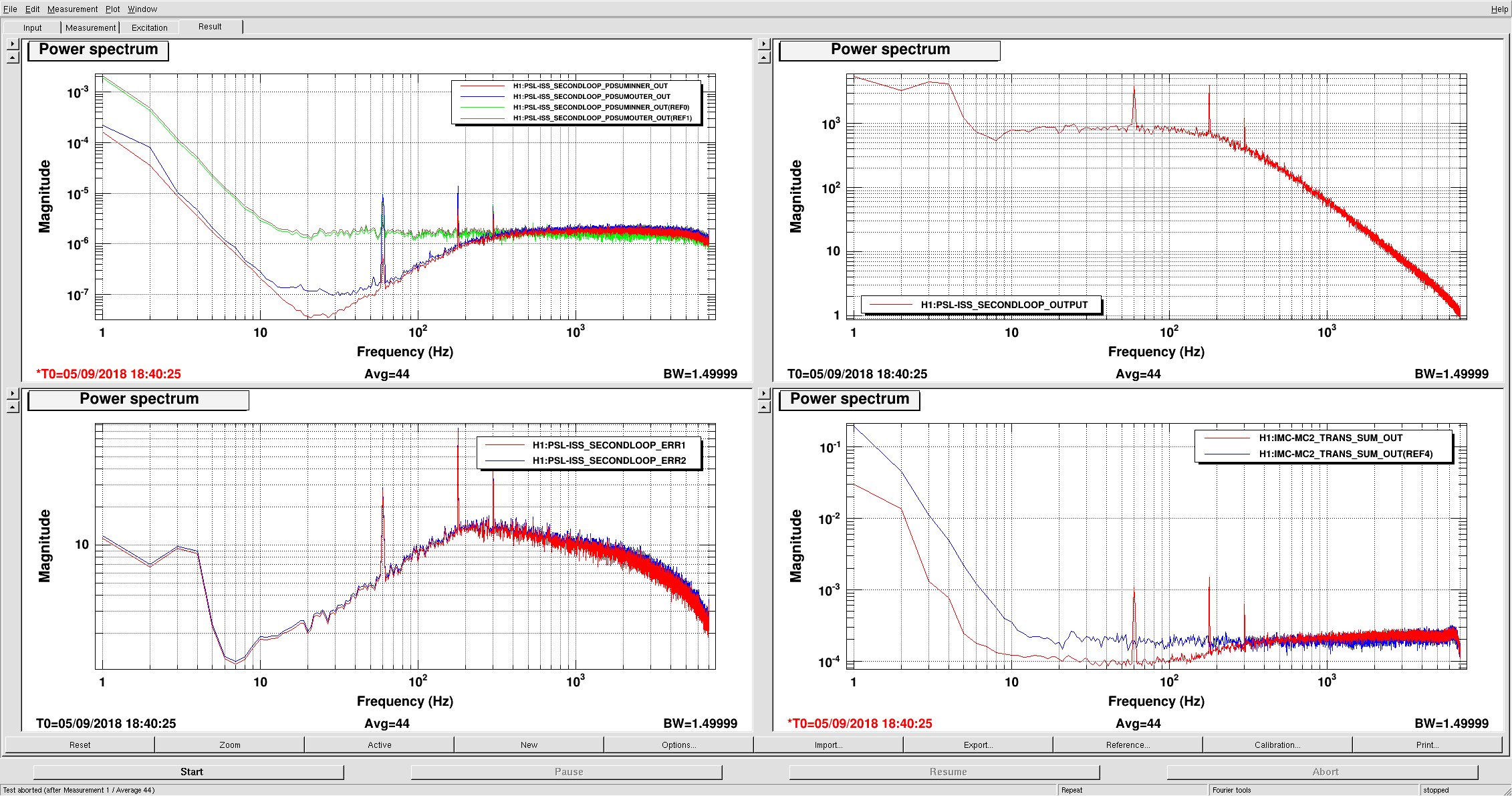The width and height of the screenshot is (1512, 796).
Task: Click the Reference... button
Action: pos(1128,745)
